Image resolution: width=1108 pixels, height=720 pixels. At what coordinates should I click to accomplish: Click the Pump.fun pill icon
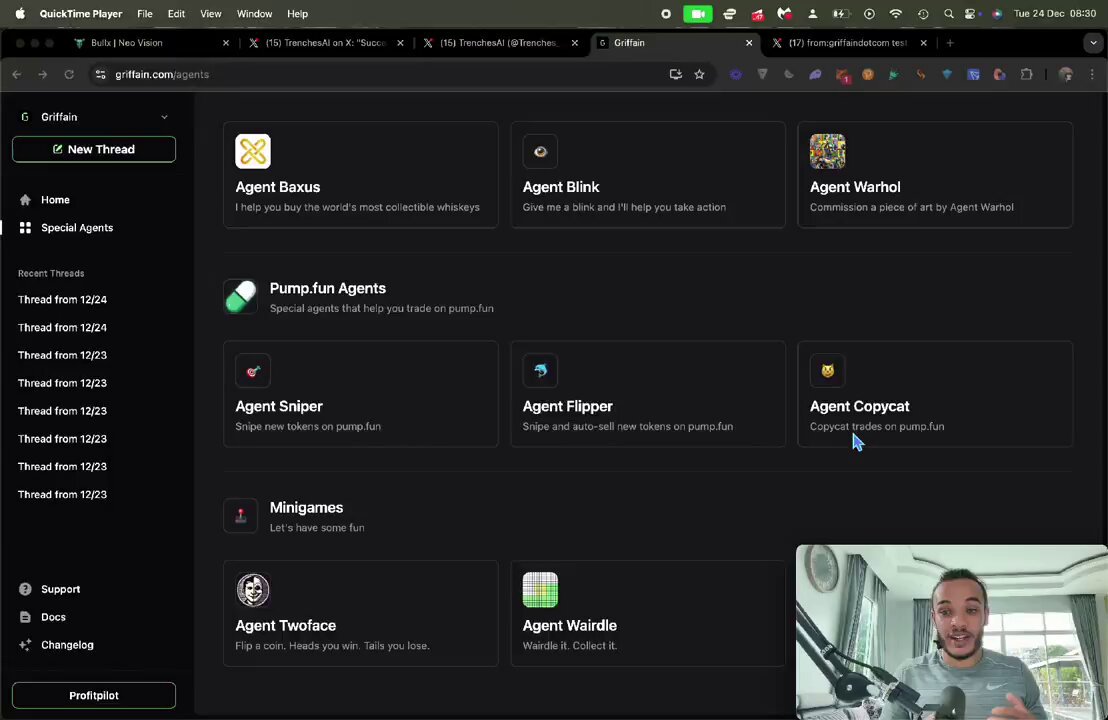[241, 297]
